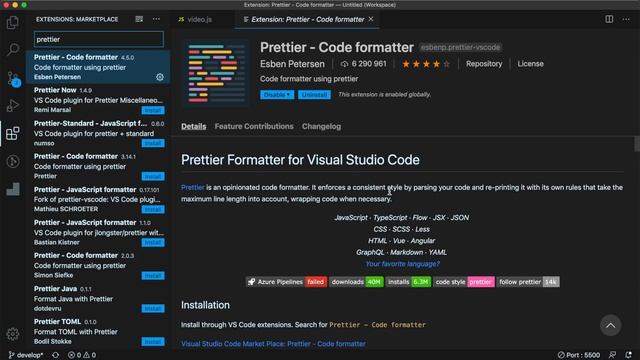Open the bottom square activity bar icon
Screen dimensions: 640x360
(x=13, y=189)
